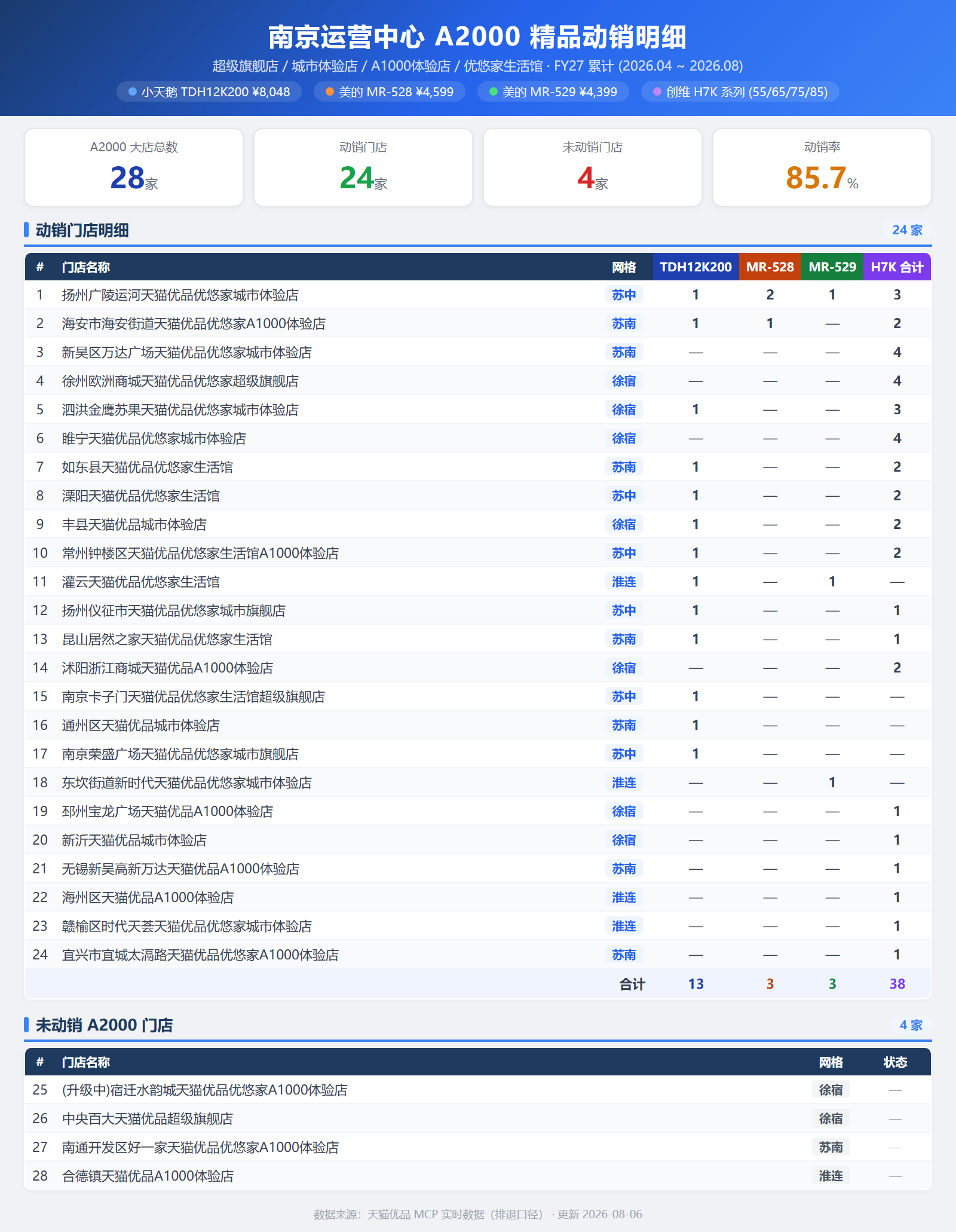956x1232 pixels.
Task: Click the MR-529 column header
Action: [832, 267]
